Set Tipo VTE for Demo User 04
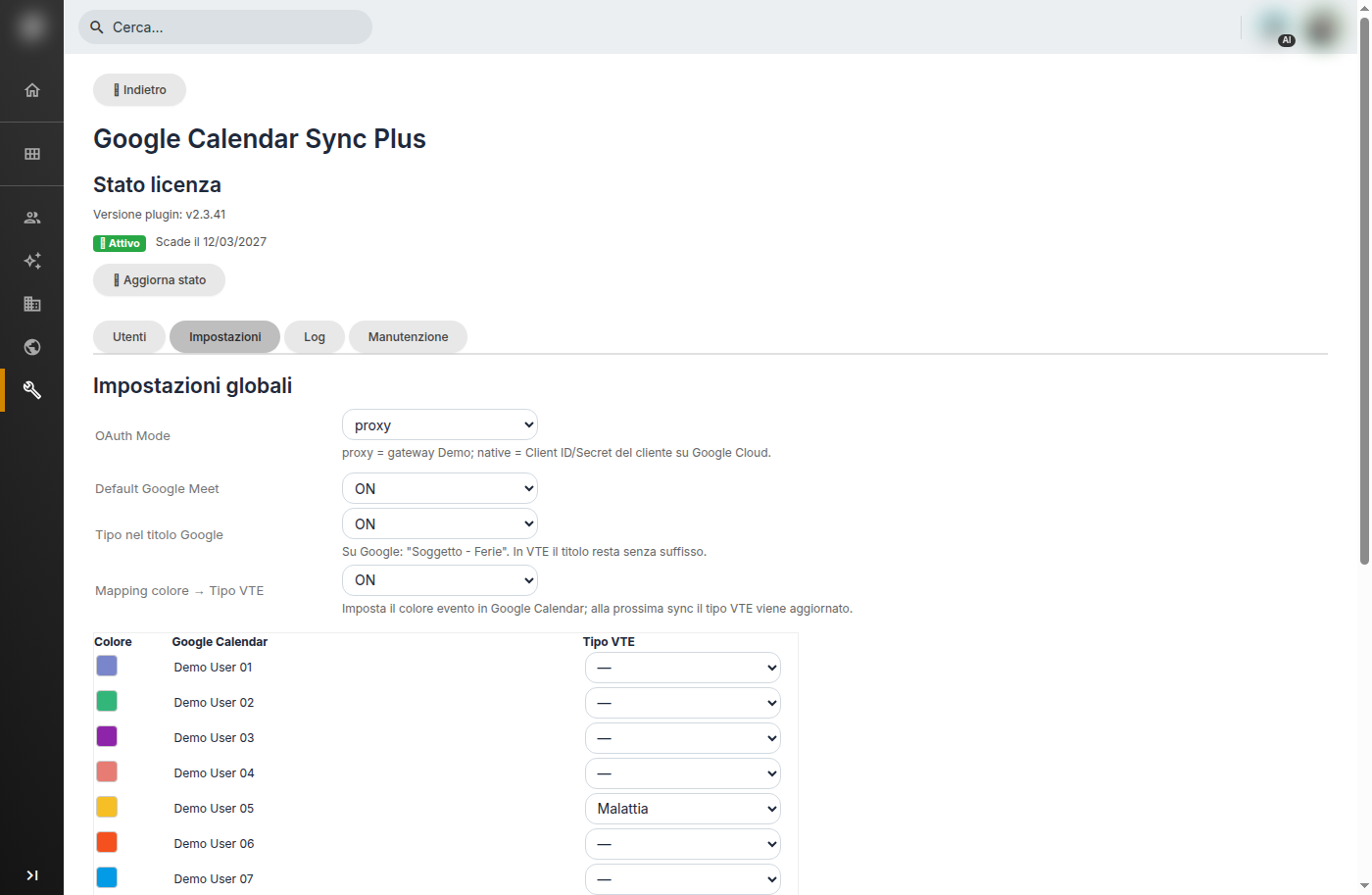Image resolution: width=1372 pixels, height=895 pixels. point(683,773)
